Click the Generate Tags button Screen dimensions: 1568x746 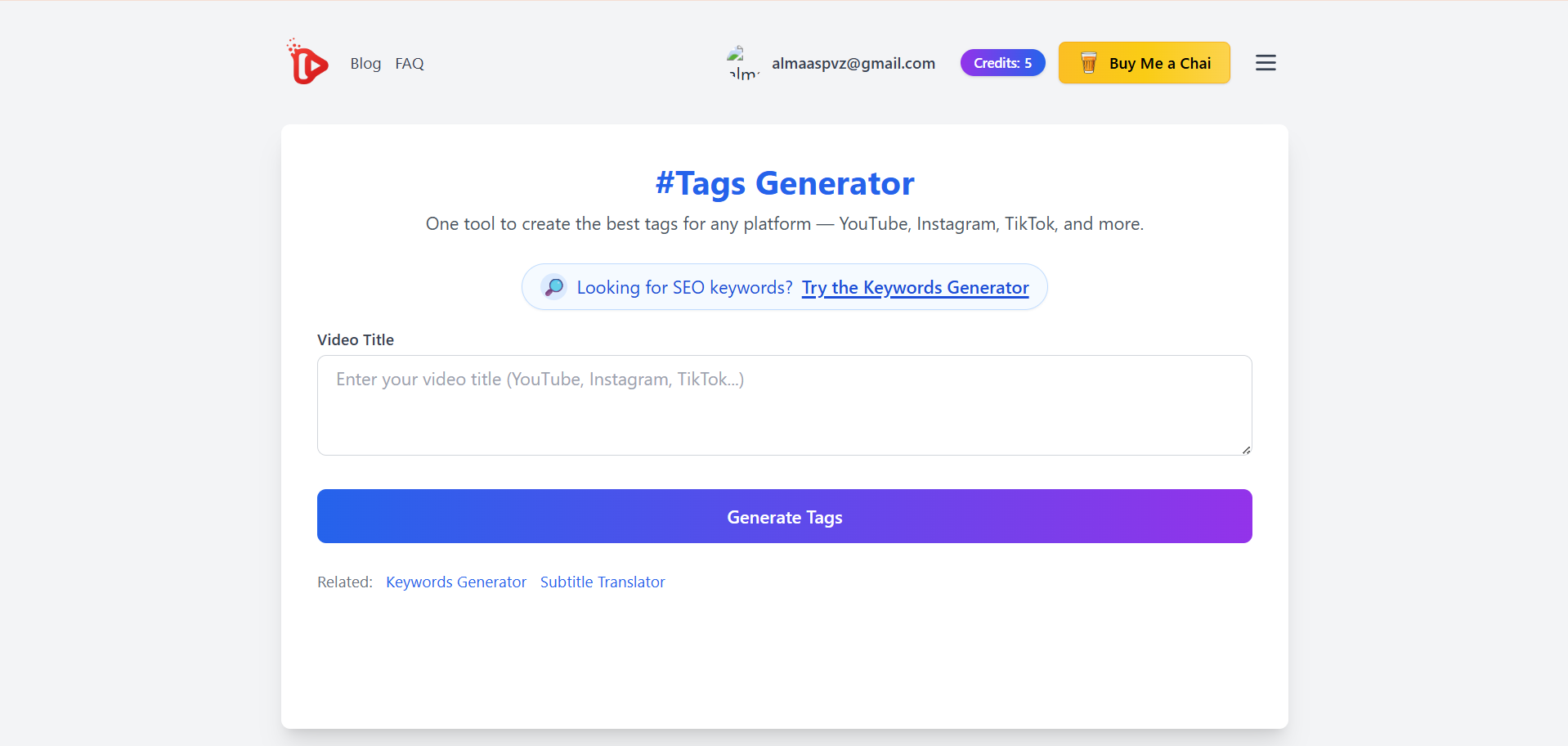coord(784,516)
